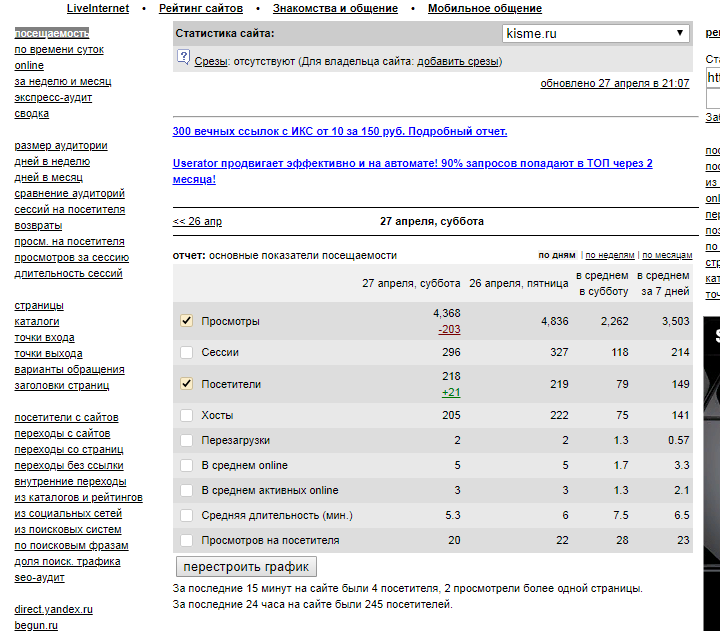Screen dimensions: 720x631
Task: Check the Перезагрузки row checkbox
Action: (186, 440)
